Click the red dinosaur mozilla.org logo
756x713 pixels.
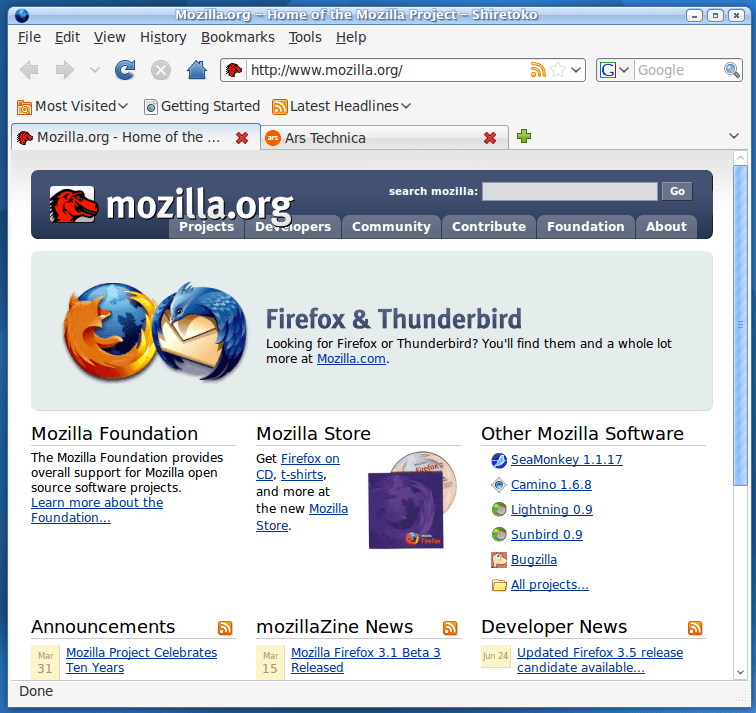pyautogui.click(x=72, y=204)
